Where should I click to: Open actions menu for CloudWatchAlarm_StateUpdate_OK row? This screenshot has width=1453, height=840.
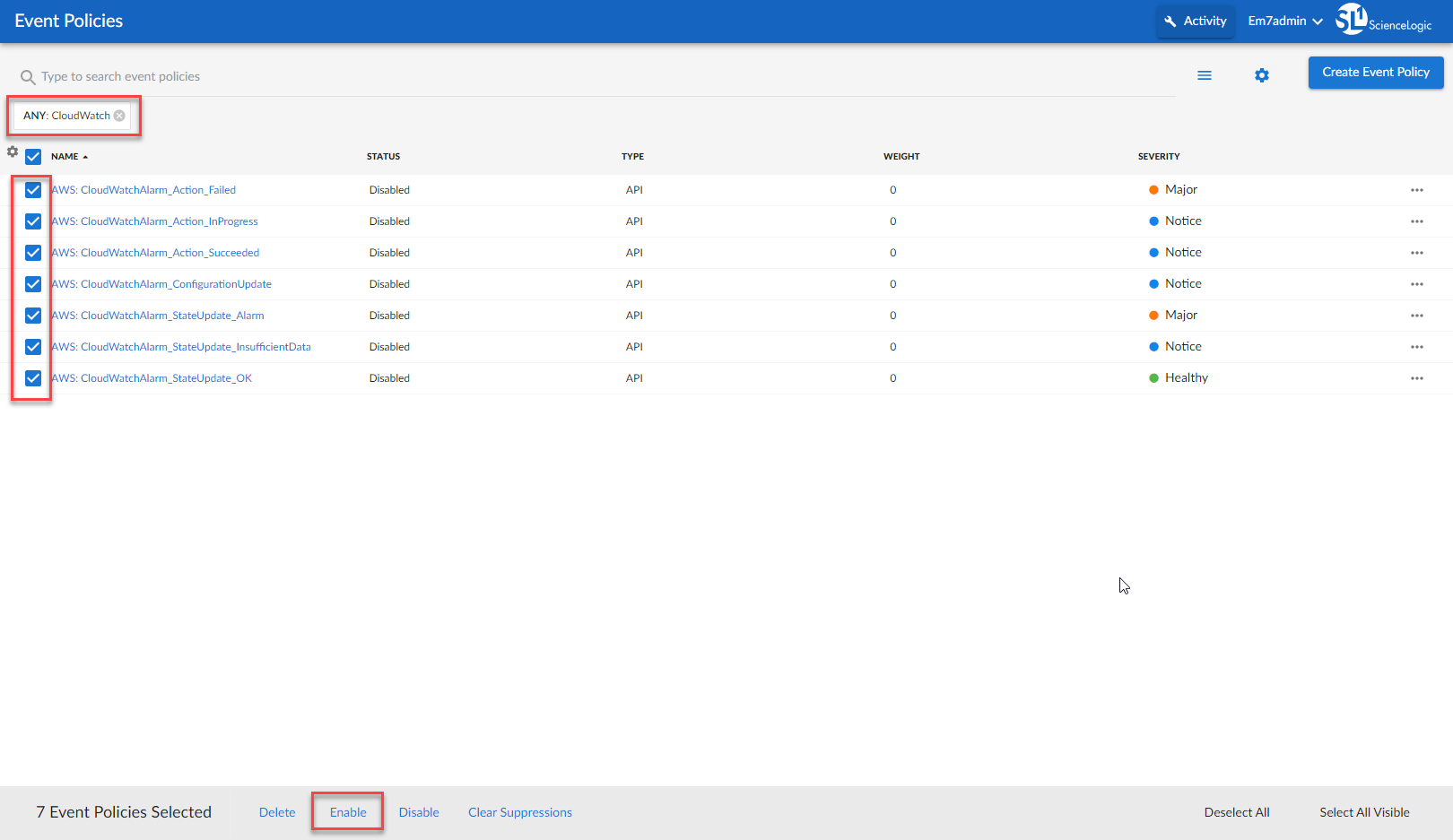pos(1416,378)
